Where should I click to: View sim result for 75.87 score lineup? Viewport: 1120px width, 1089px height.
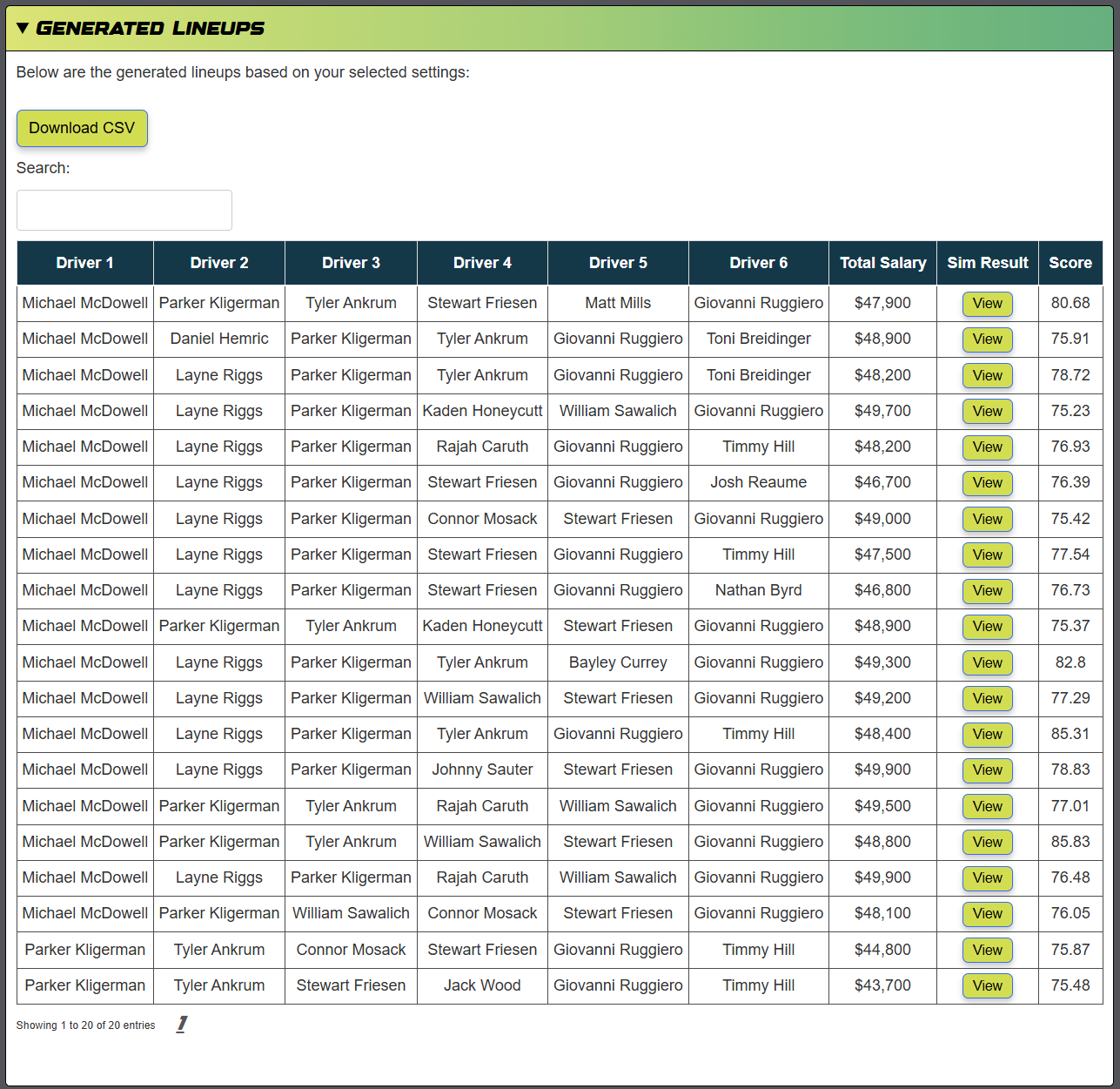coord(988,951)
